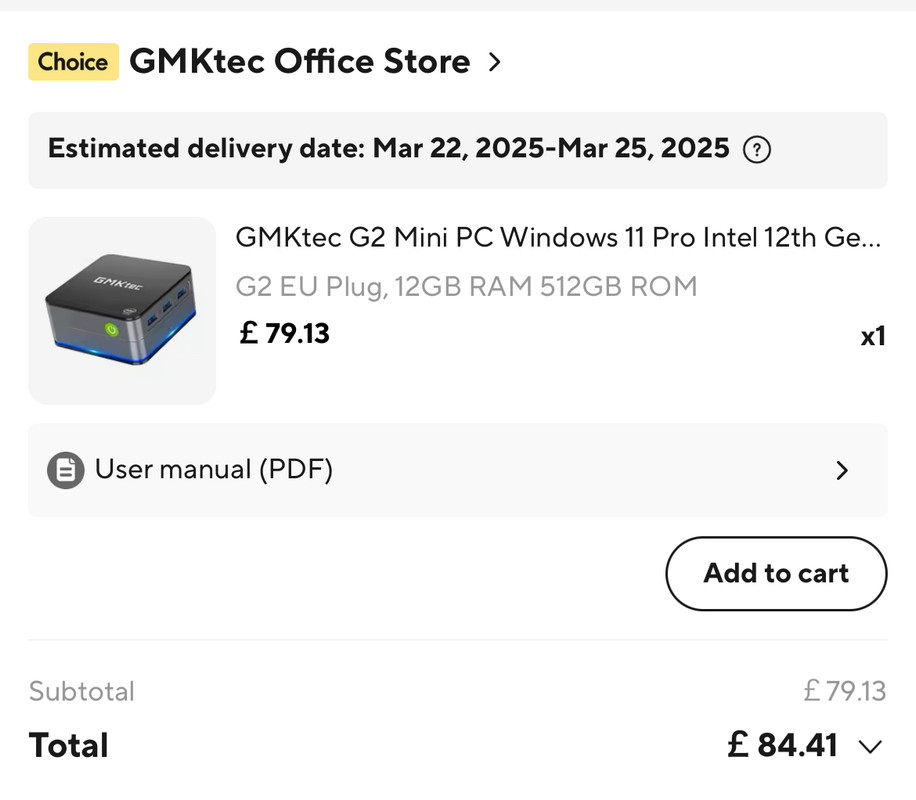Image resolution: width=916 pixels, height=800 pixels.
Task: Click the total amount £ 84.41
Action: coord(782,745)
